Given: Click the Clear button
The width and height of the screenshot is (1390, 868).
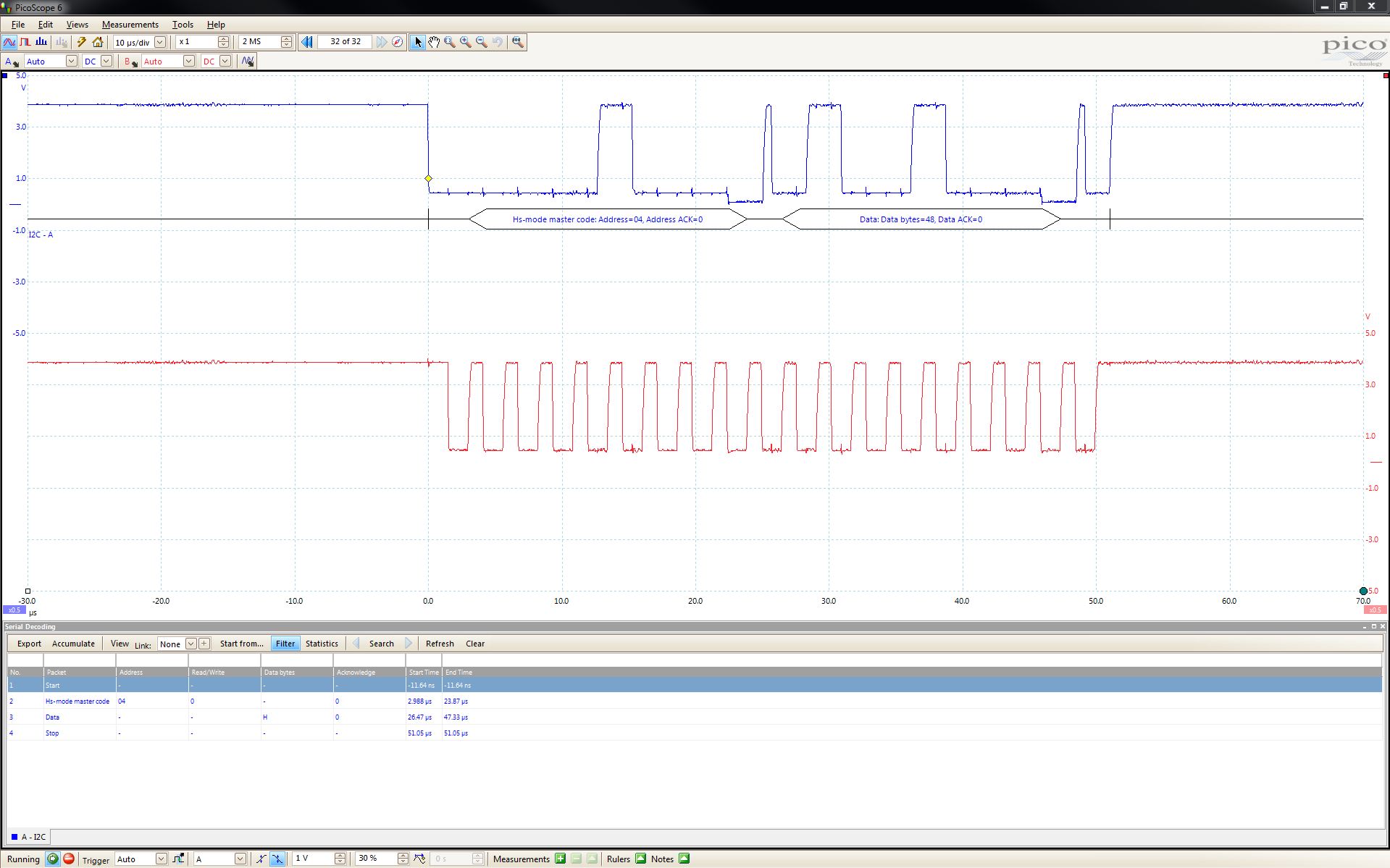Looking at the screenshot, I should (475, 644).
